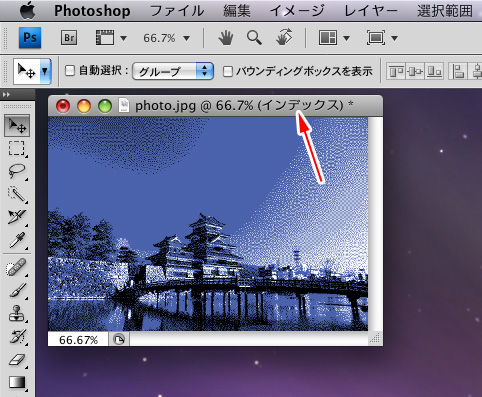Open the Photoshop application menu
This screenshot has height=397, width=482.
click(92, 11)
